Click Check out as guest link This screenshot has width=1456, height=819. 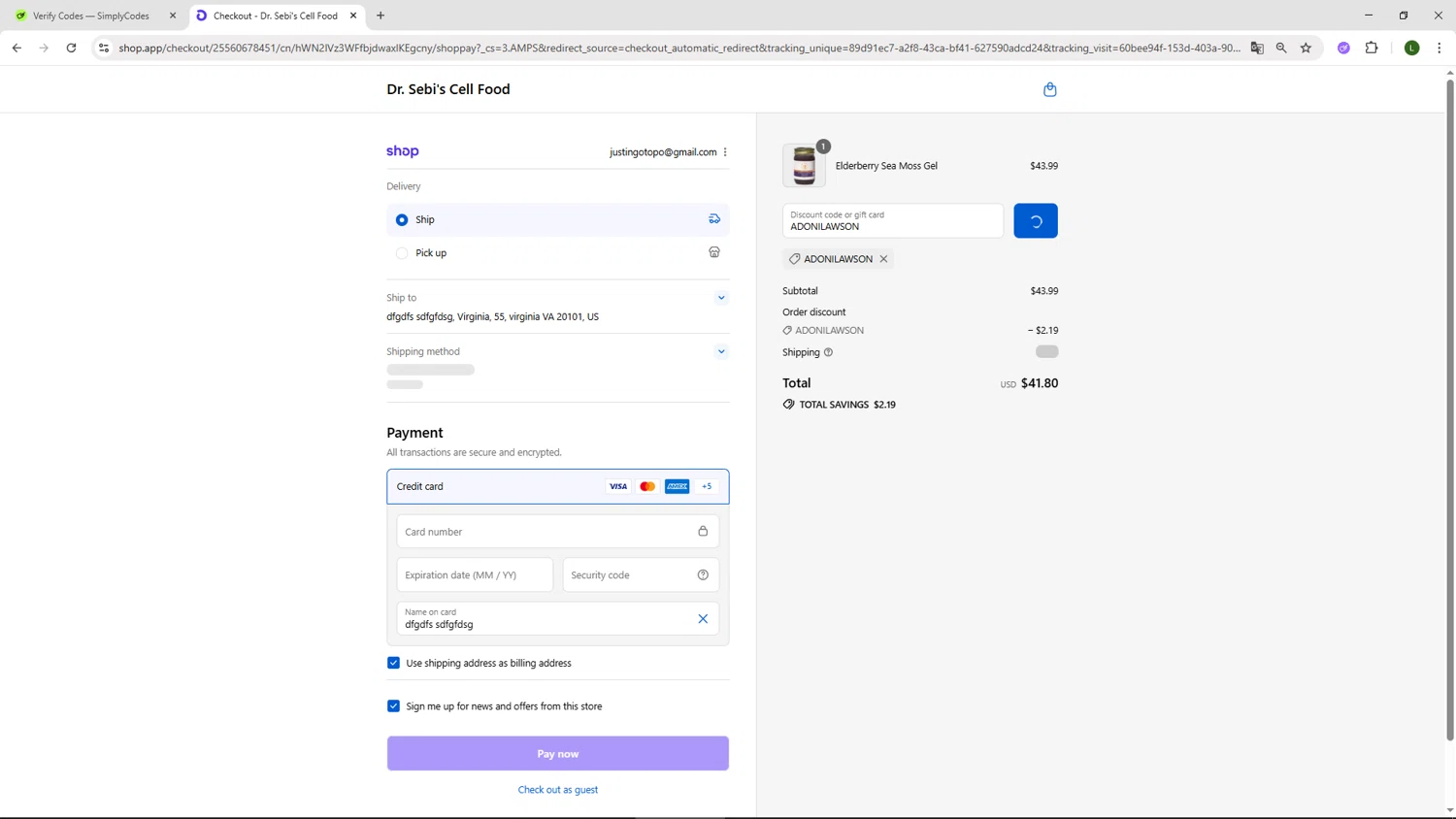[558, 790]
